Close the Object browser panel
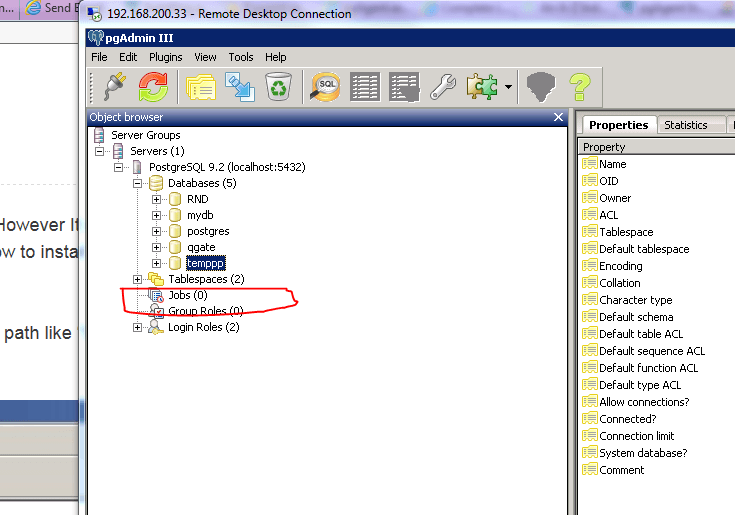 click(559, 117)
